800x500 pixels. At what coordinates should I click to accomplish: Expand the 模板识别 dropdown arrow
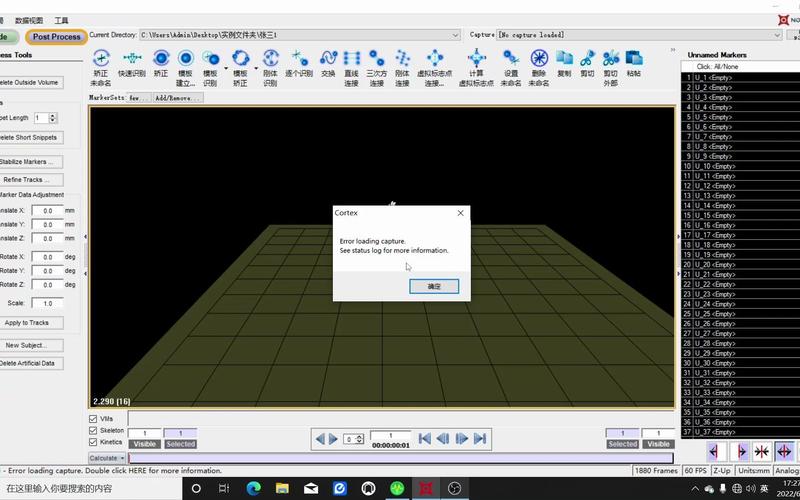226,67
